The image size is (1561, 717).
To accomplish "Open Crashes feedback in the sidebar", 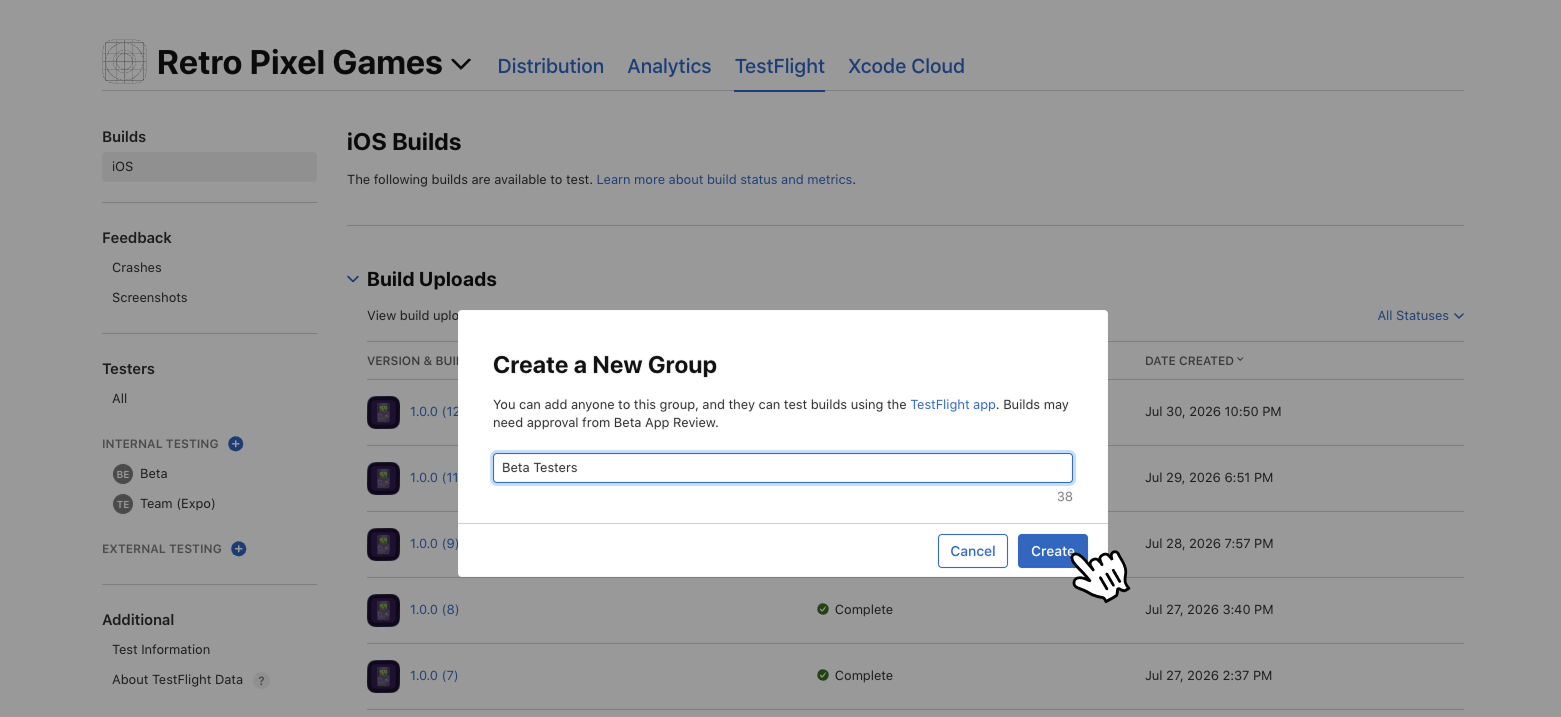I will pyautogui.click(x=137, y=268).
